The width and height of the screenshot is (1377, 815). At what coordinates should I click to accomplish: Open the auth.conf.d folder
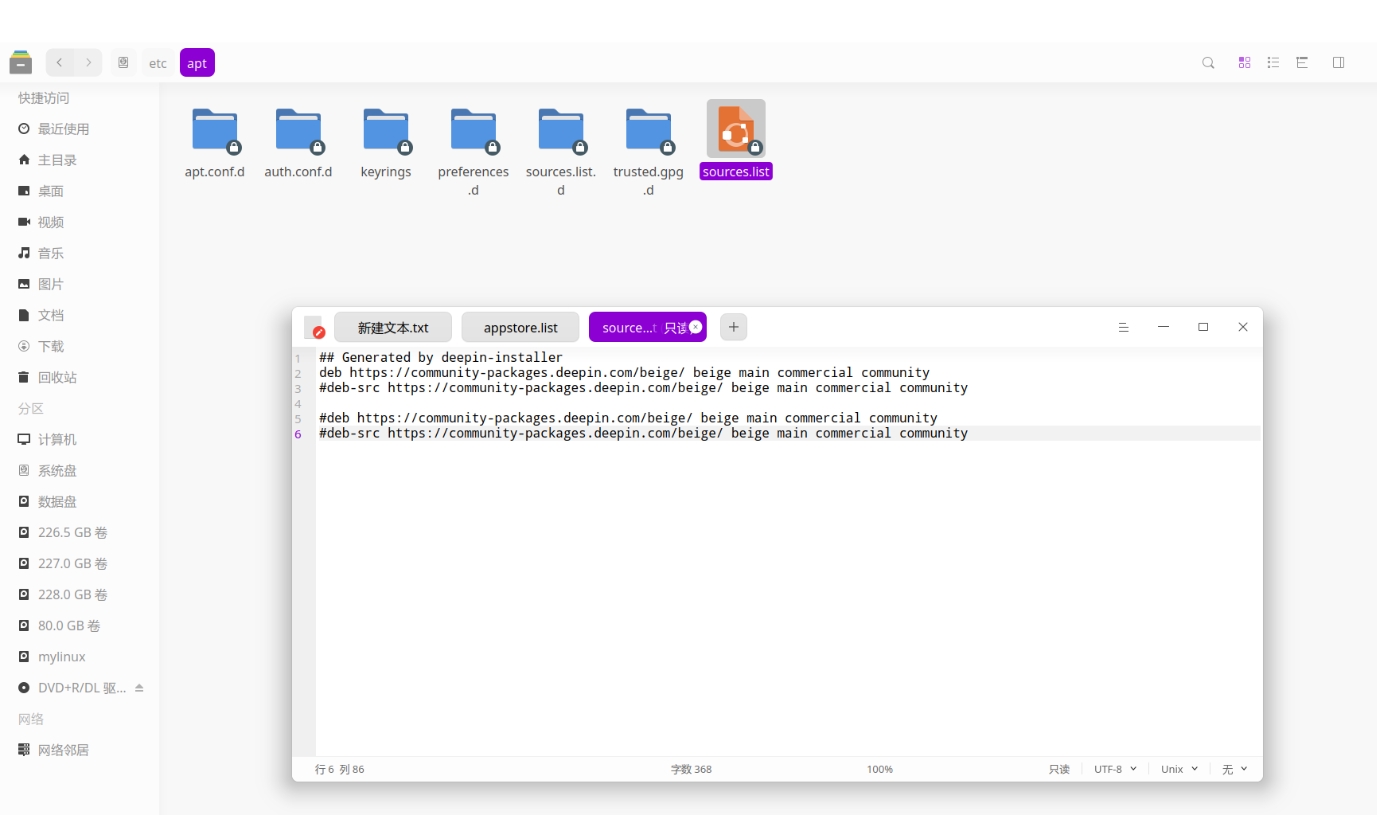pyautogui.click(x=298, y=131)
